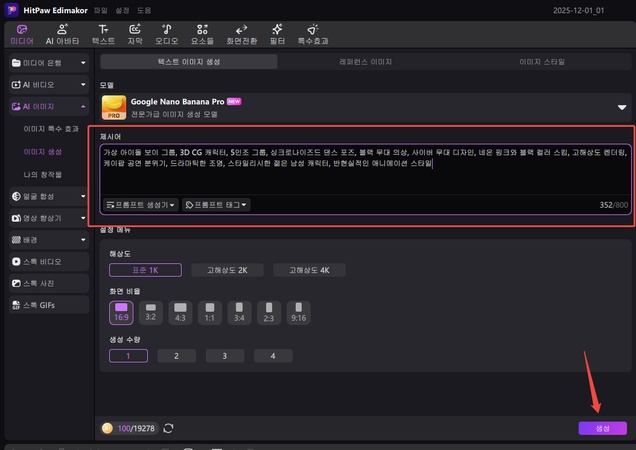The width and height of the screenshot is (636, 450).
Task: Set generation quantity to 4
Action: click(273, 356)
